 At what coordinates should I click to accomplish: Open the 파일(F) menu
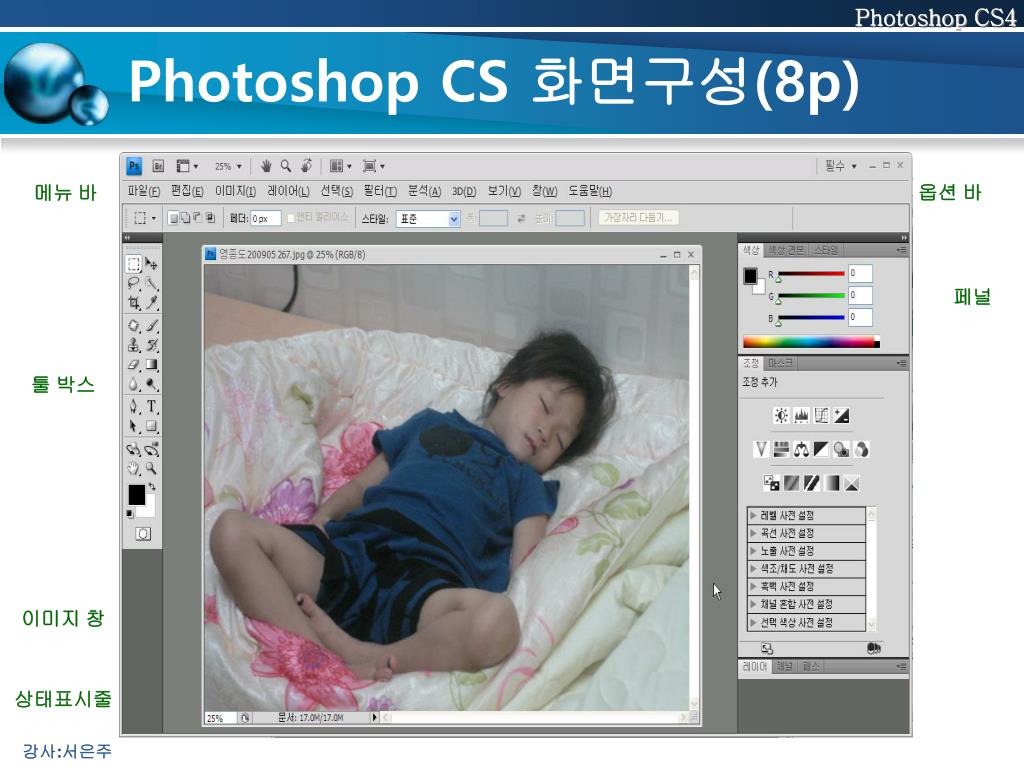pyautogui.click(x=144, y=191)
